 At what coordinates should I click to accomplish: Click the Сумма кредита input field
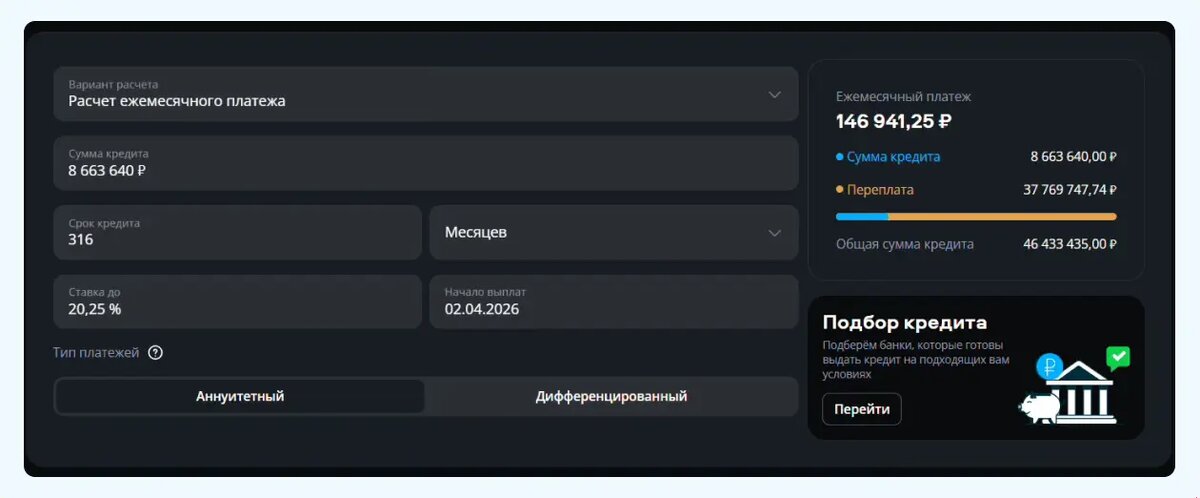[426, 163]
